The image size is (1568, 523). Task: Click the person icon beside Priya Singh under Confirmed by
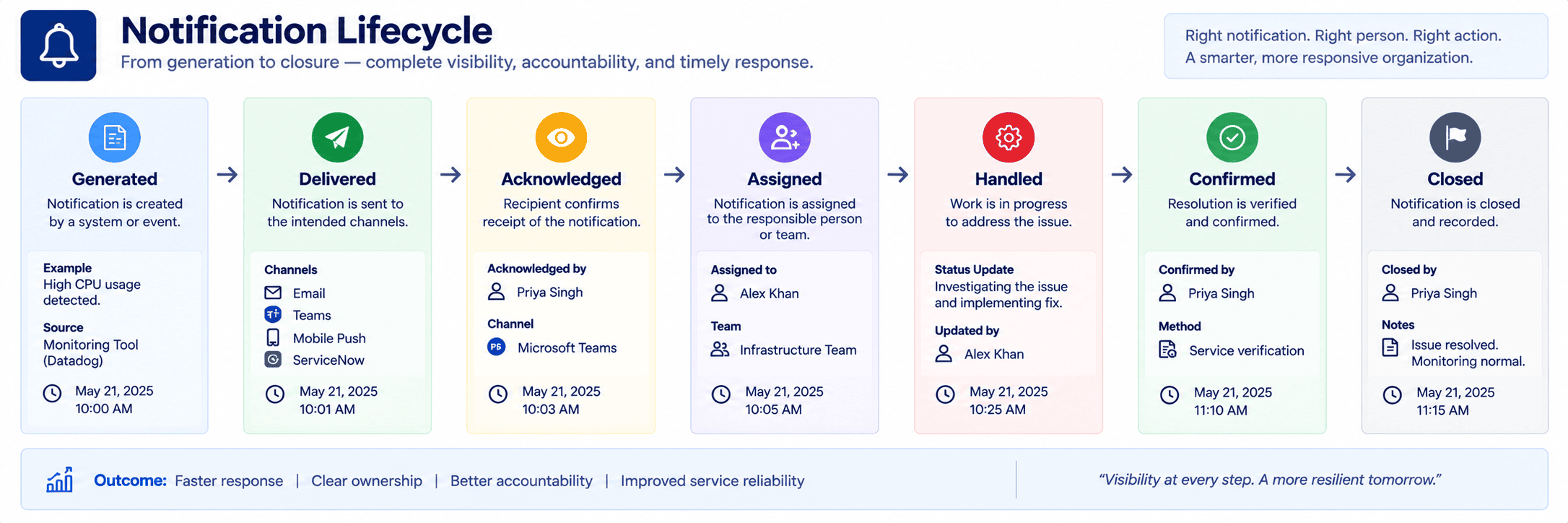tap(1167, 293)
